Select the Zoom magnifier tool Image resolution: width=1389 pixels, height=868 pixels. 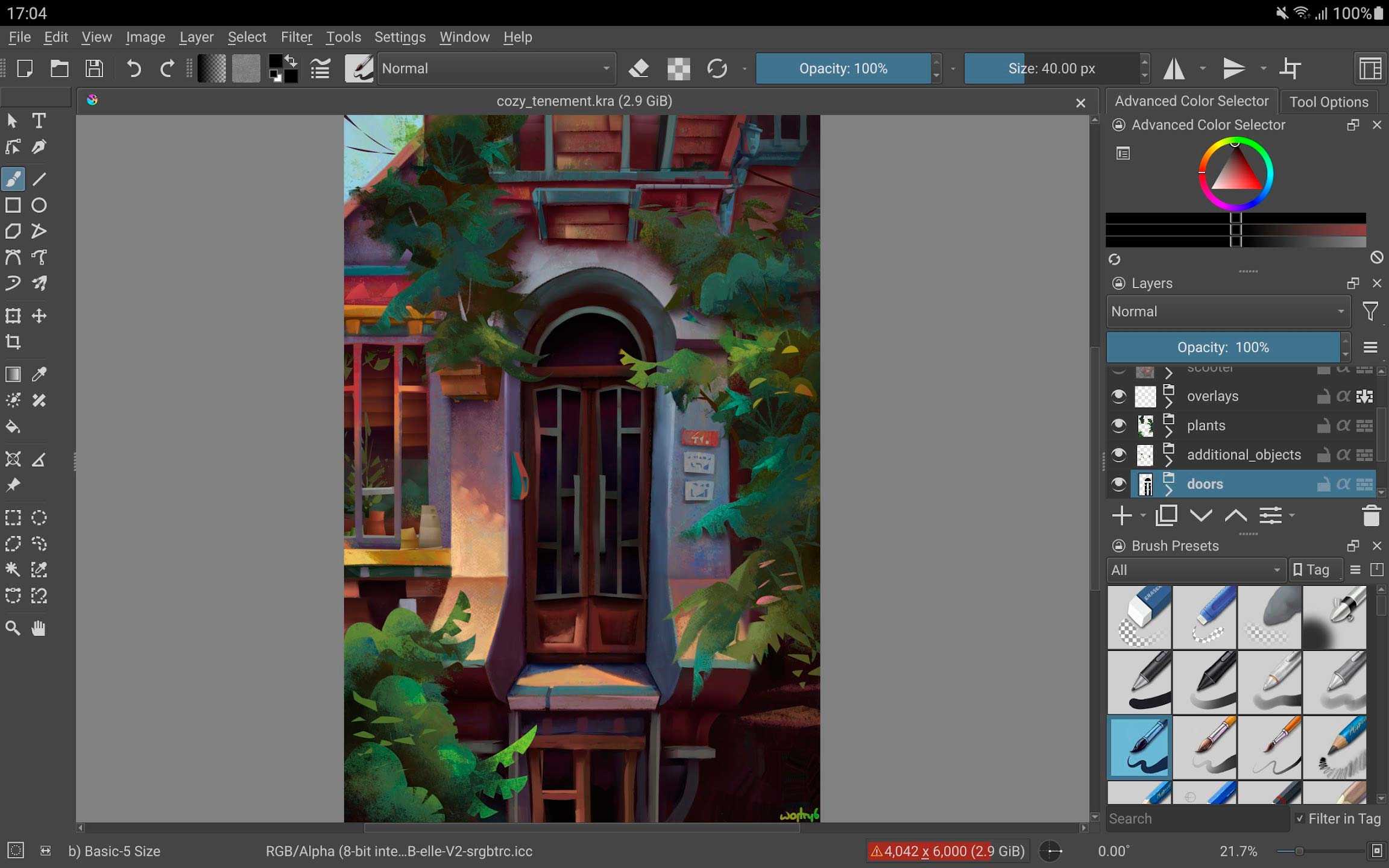[x=13, y=628]
